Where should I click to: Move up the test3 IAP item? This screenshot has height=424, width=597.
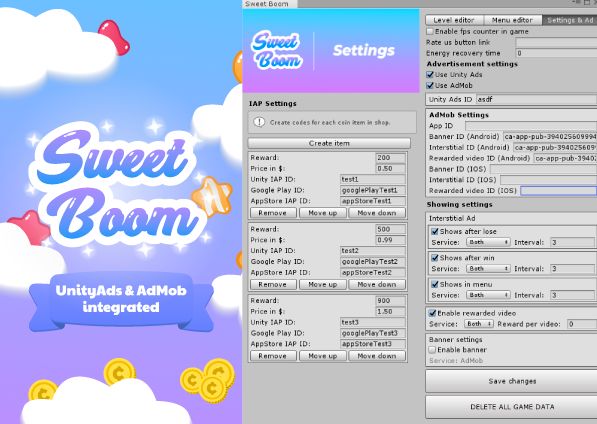(323, 356)
